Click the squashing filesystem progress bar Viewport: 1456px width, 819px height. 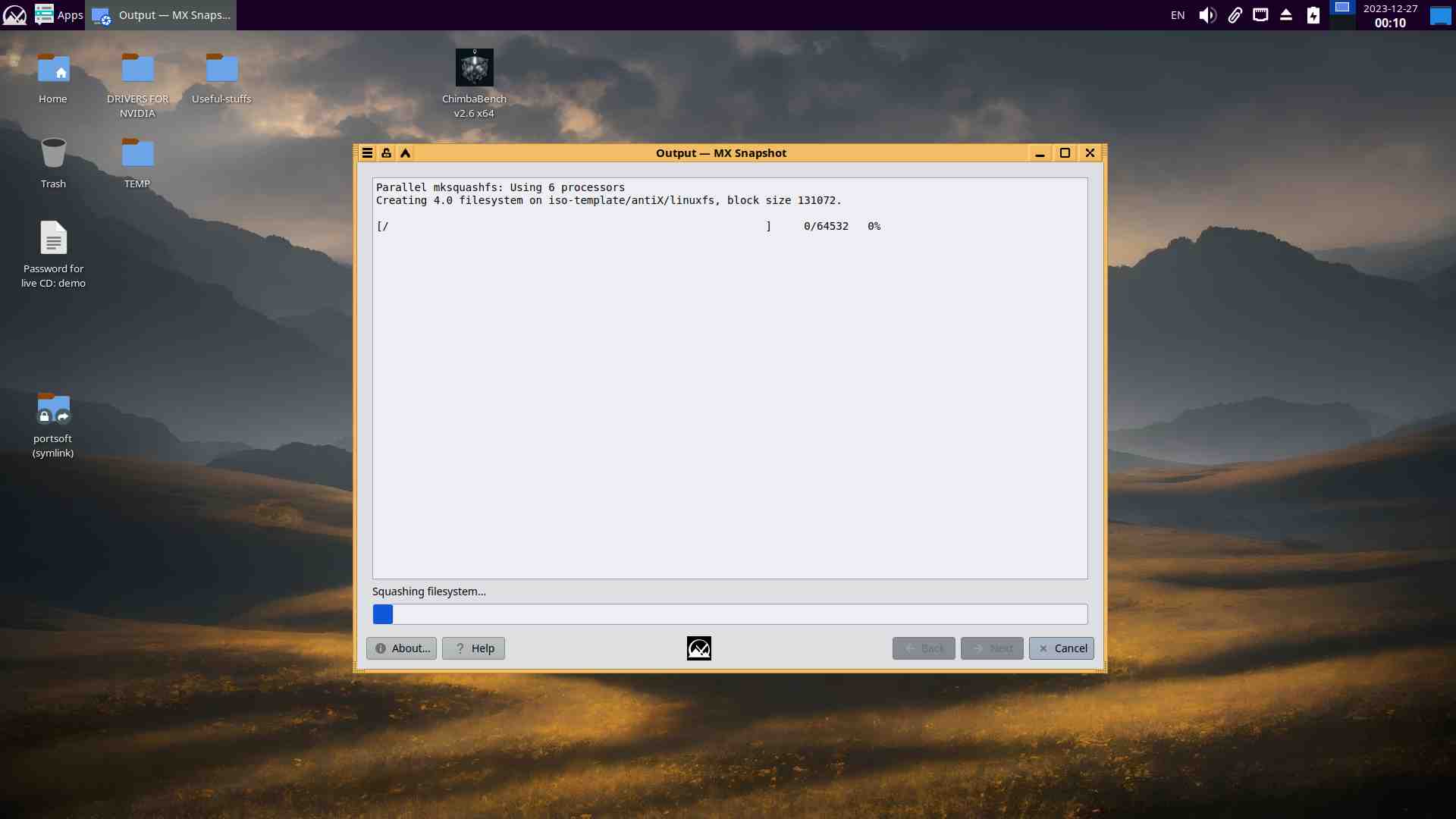click(730, 614)
